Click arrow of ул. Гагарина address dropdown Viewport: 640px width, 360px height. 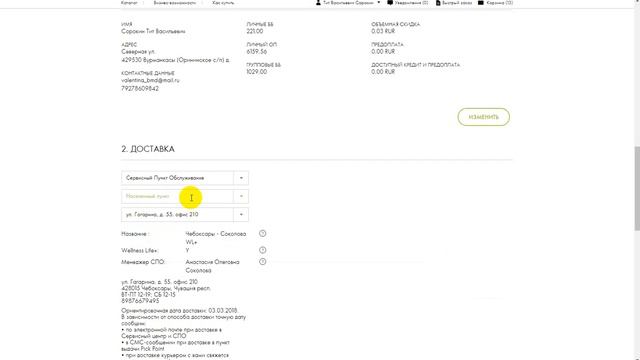click(241, 215)
